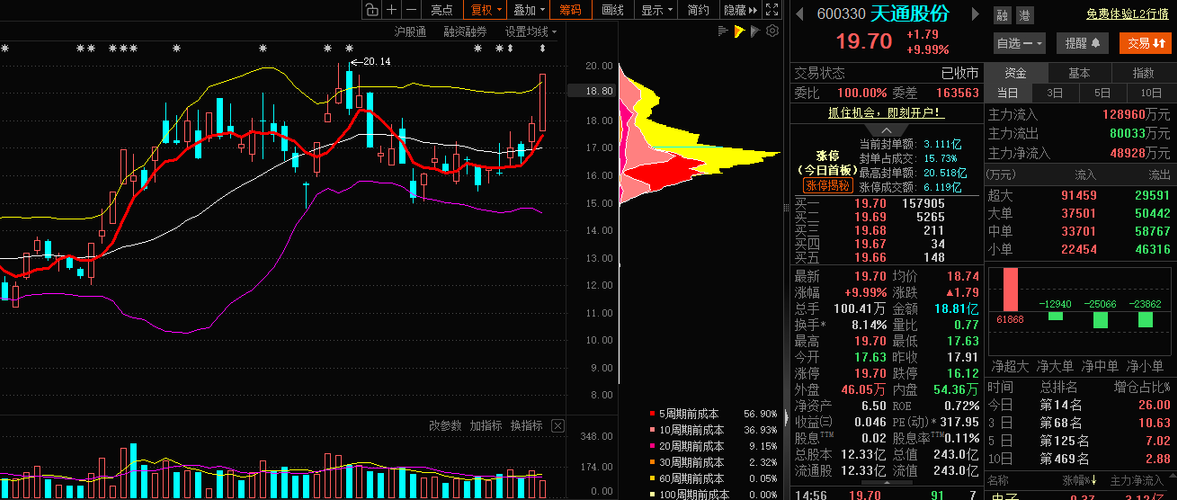The height and width of the screenshot is (500, 1177).
Task: Click the orange 交易 trade button
Action: point(1146,44)
